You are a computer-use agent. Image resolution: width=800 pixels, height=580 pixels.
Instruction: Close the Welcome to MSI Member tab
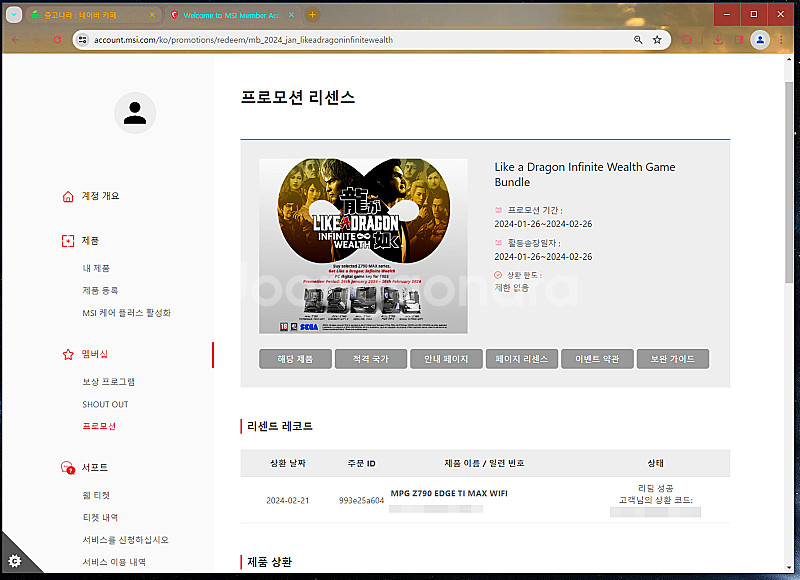coord(291,15)
